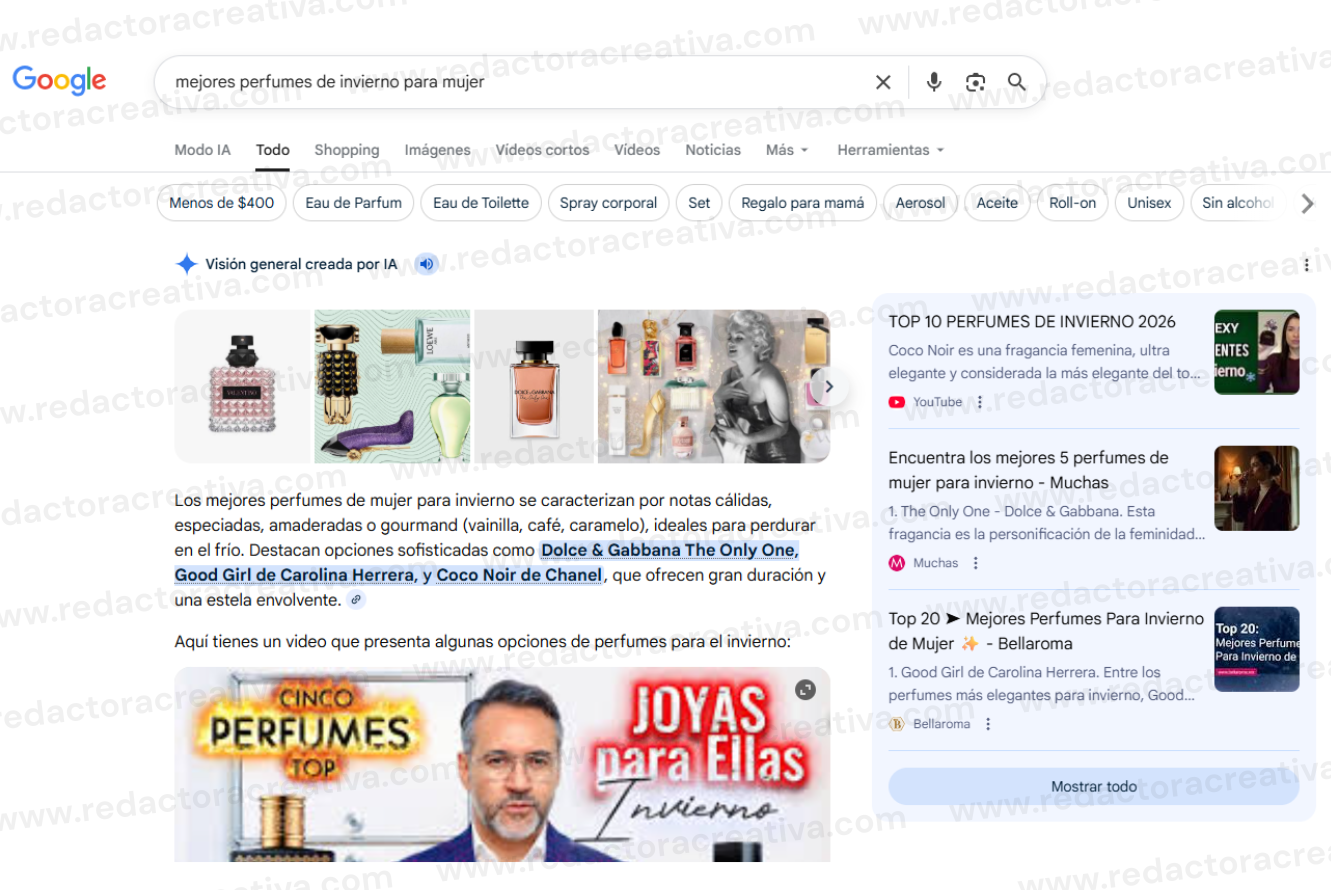Open 'Top 20 Mejores Perfumes Para Invierno' result
Screen dimensions: 1331x890
tap(1046, 631)
